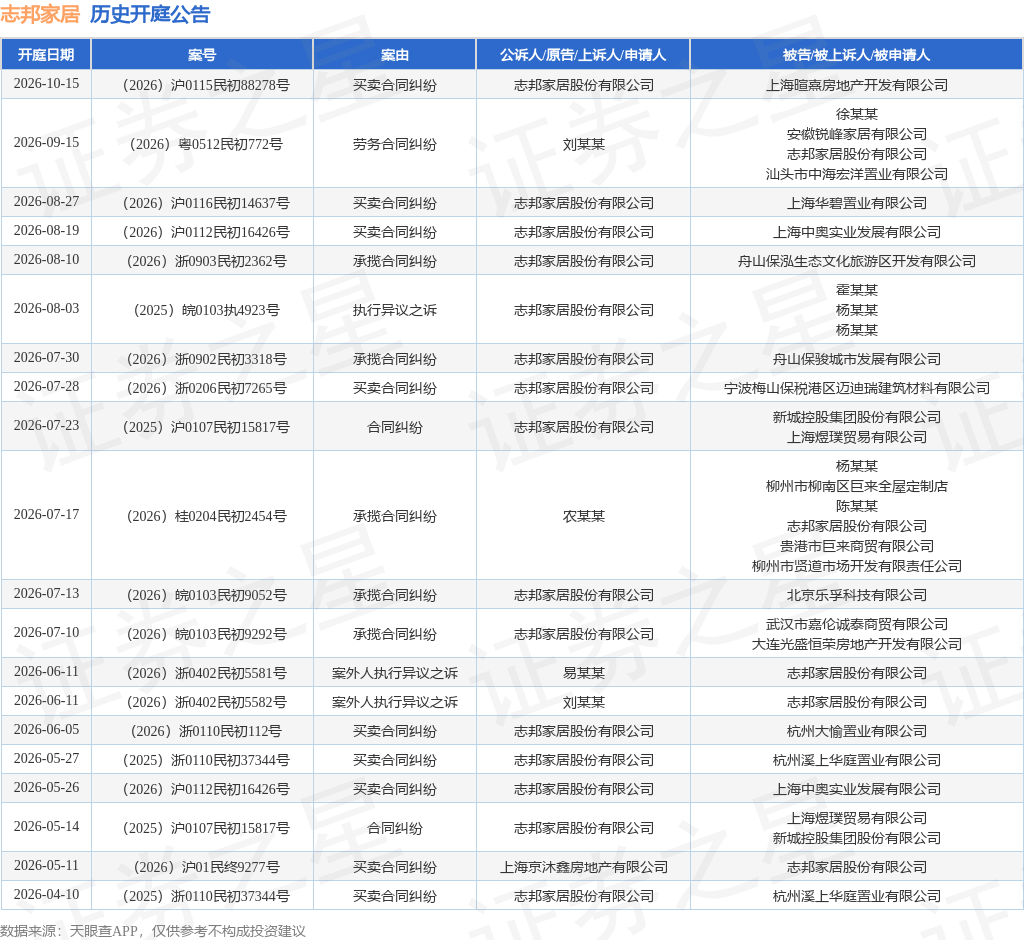Click case number 沪0115民初88278号
The image size is (1024, 940).
point(206,85)
